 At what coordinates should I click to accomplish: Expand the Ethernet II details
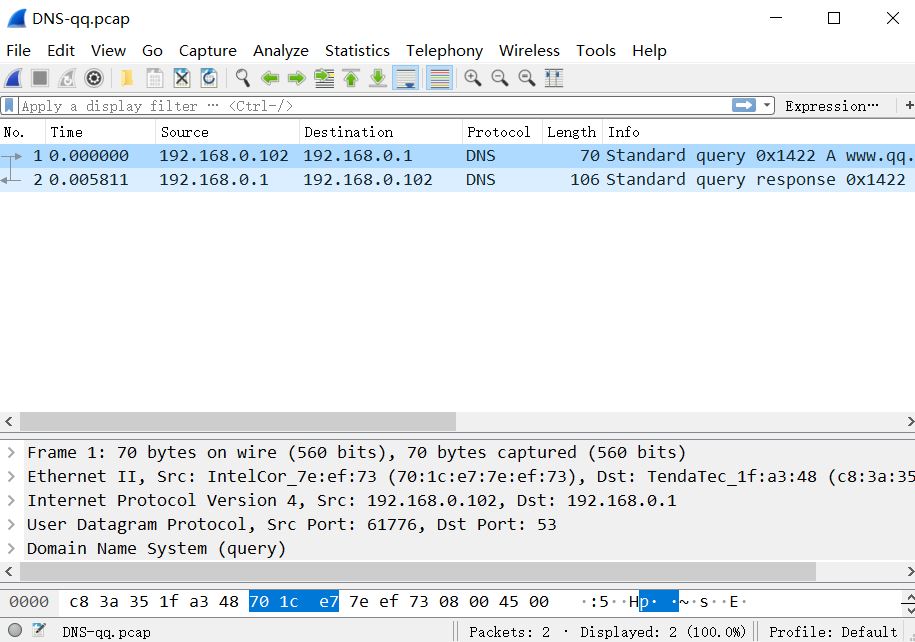pyautogui.click(x=11, y=476)
